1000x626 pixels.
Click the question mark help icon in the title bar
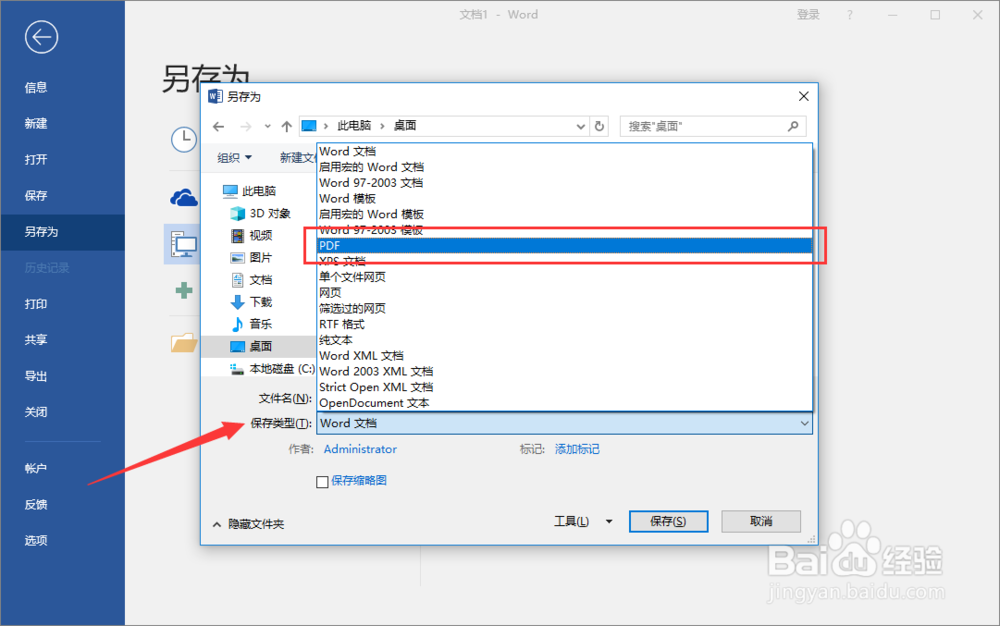pos(849,15)
